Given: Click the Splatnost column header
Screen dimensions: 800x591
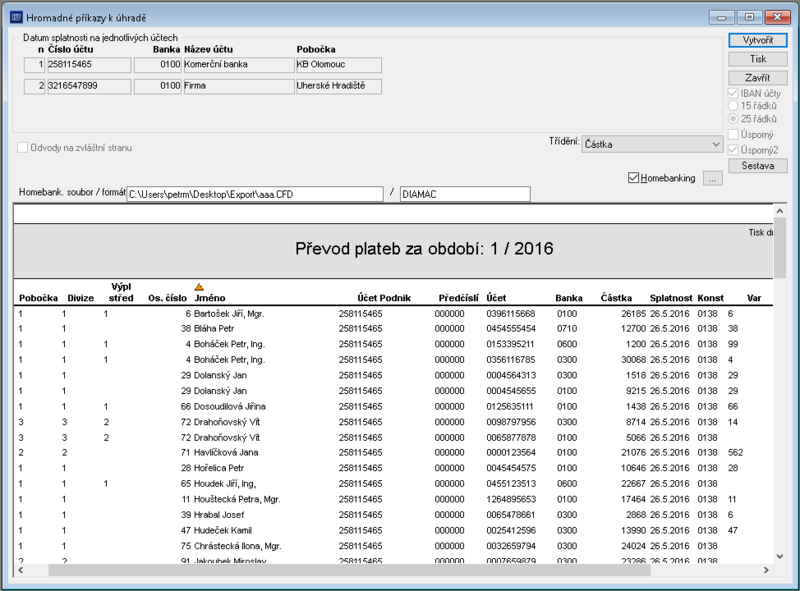Looking at the screenshot, I should (671, 298).
